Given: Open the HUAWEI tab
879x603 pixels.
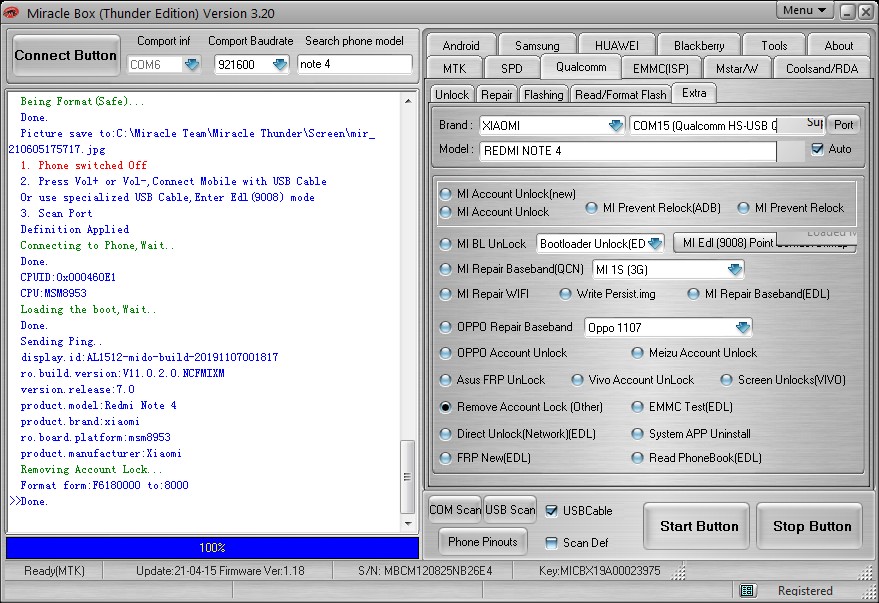Looking at the screenshot, I should pos(617,45).
